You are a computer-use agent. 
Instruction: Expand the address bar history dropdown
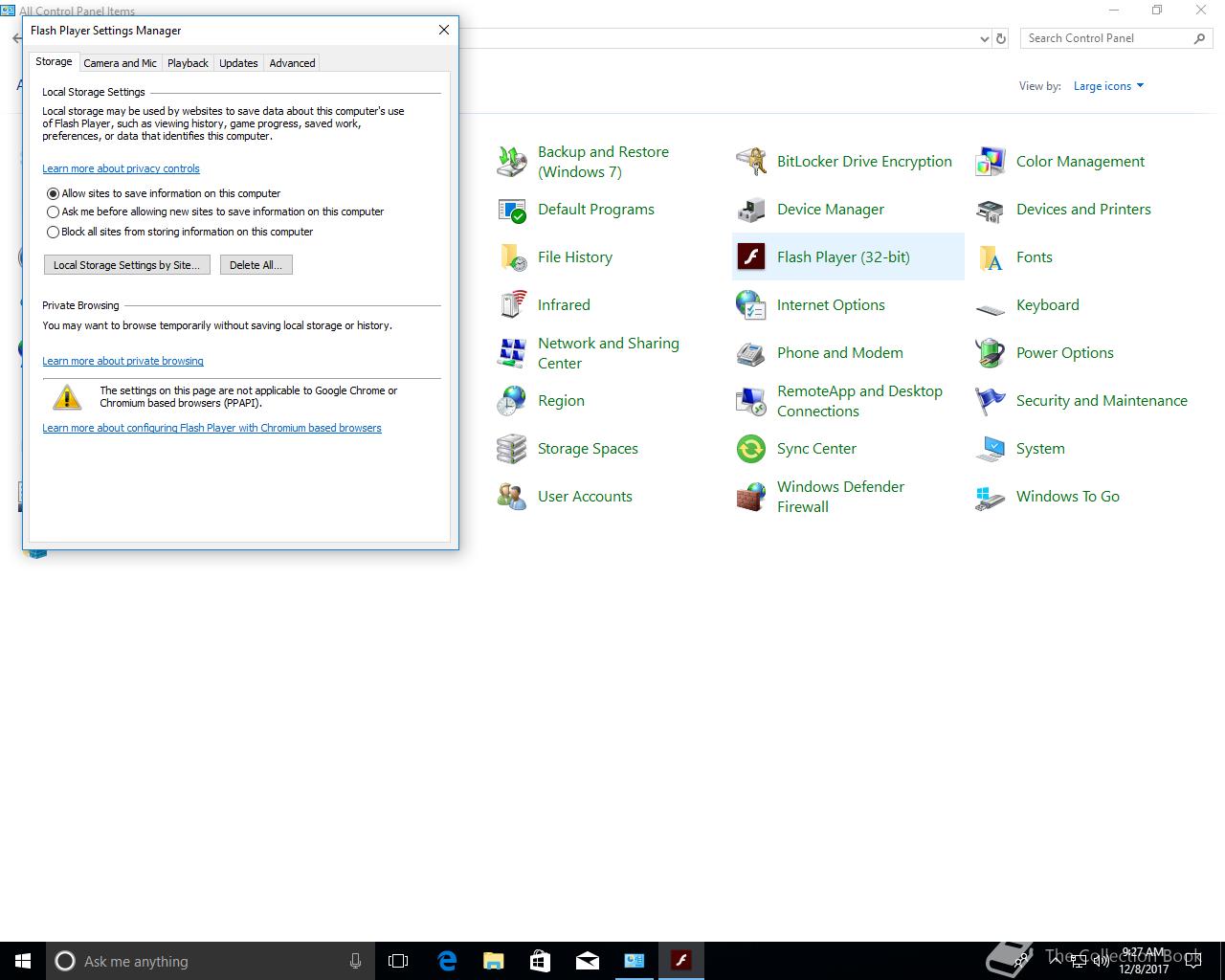984,39
